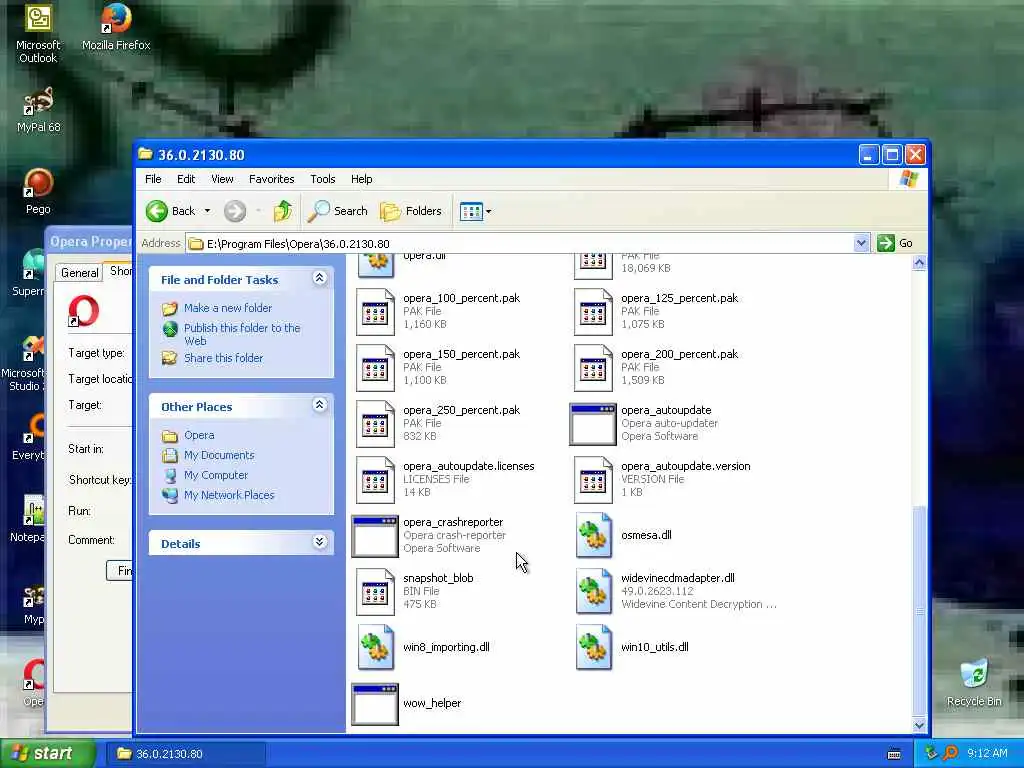Viewport: 1024px width, 768px height.
Task: Select opera_crashreporter executable icon
Action: 375,536
